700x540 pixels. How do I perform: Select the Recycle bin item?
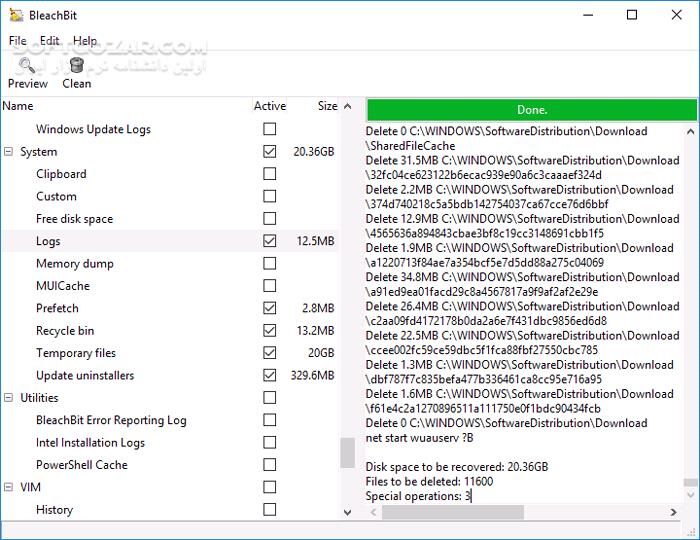pos(65,331)
